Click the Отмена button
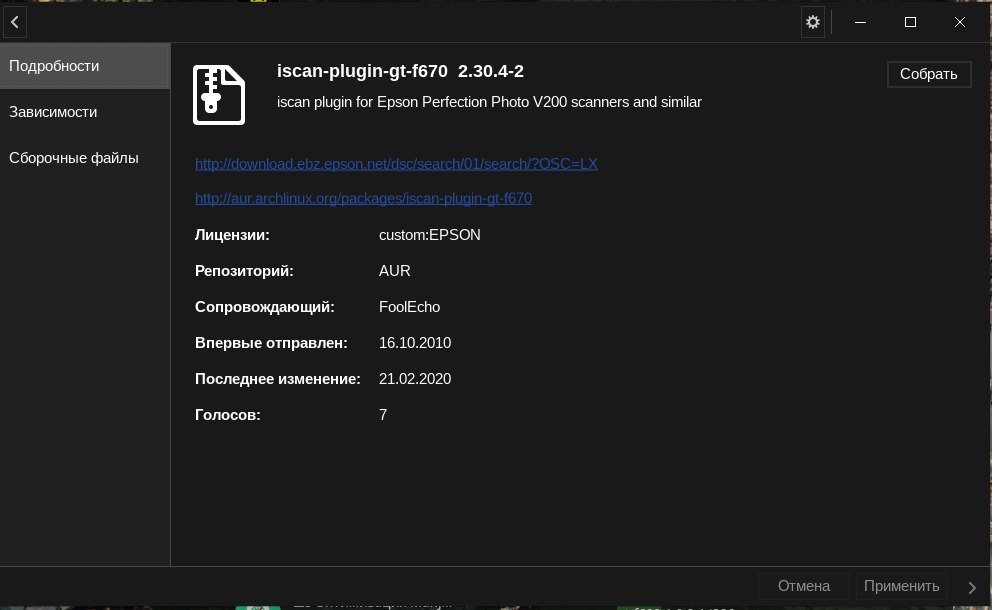992x610 pixels. 803,586
